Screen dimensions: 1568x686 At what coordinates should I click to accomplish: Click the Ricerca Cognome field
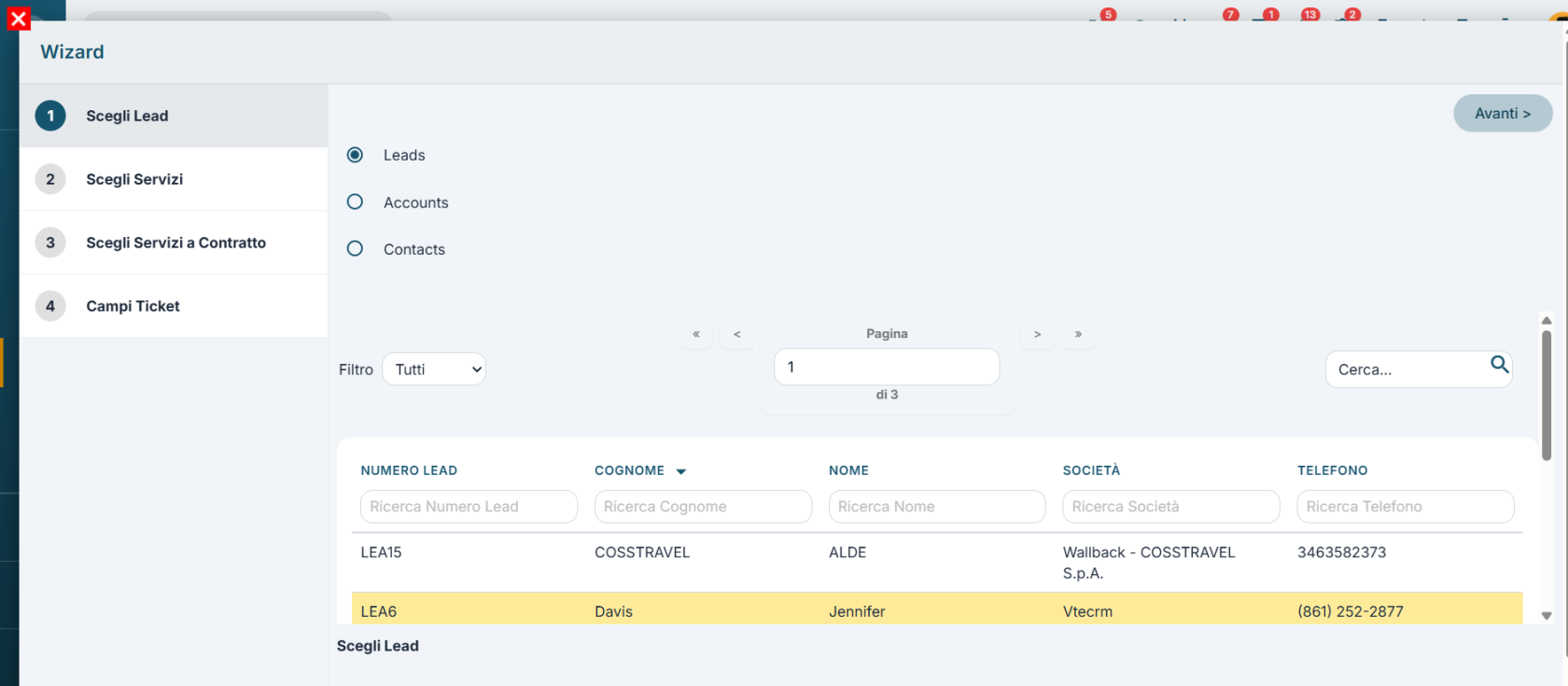click(703, 507)
